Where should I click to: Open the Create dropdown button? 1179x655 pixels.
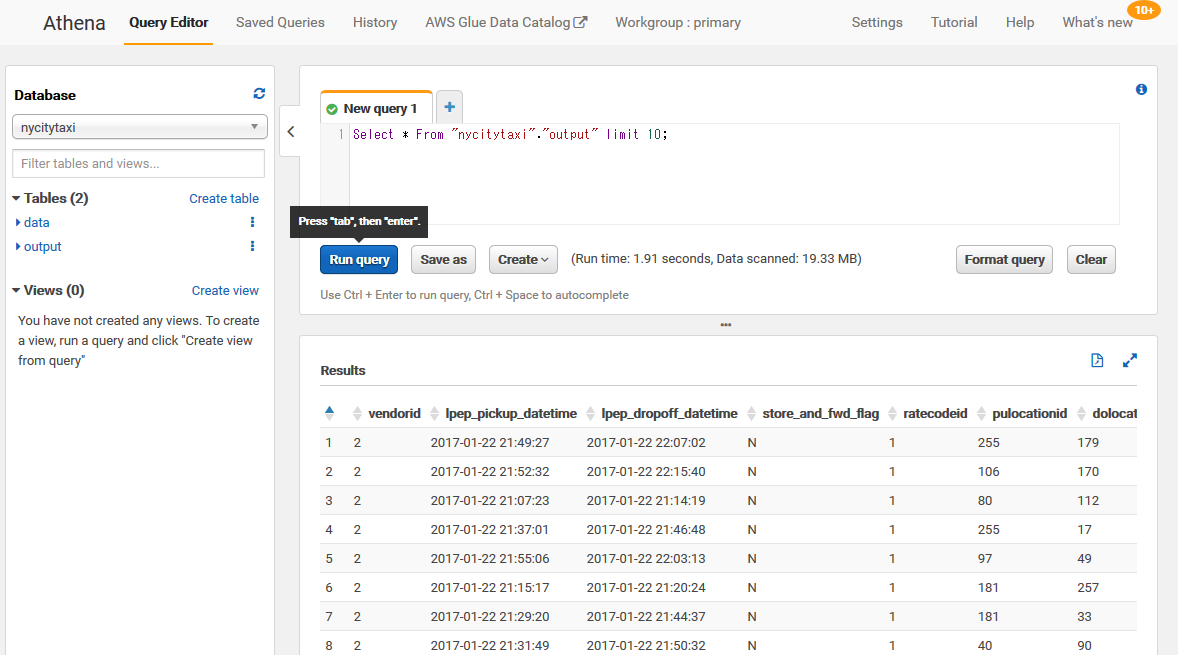tap(523, 259)
